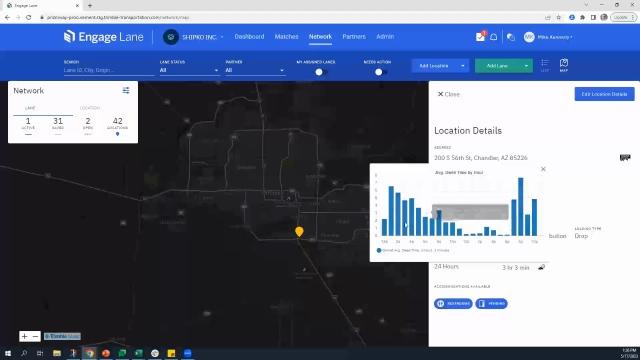The image size is (640, 360).
Task: Open the notifications bell
Action: (493, 37)
